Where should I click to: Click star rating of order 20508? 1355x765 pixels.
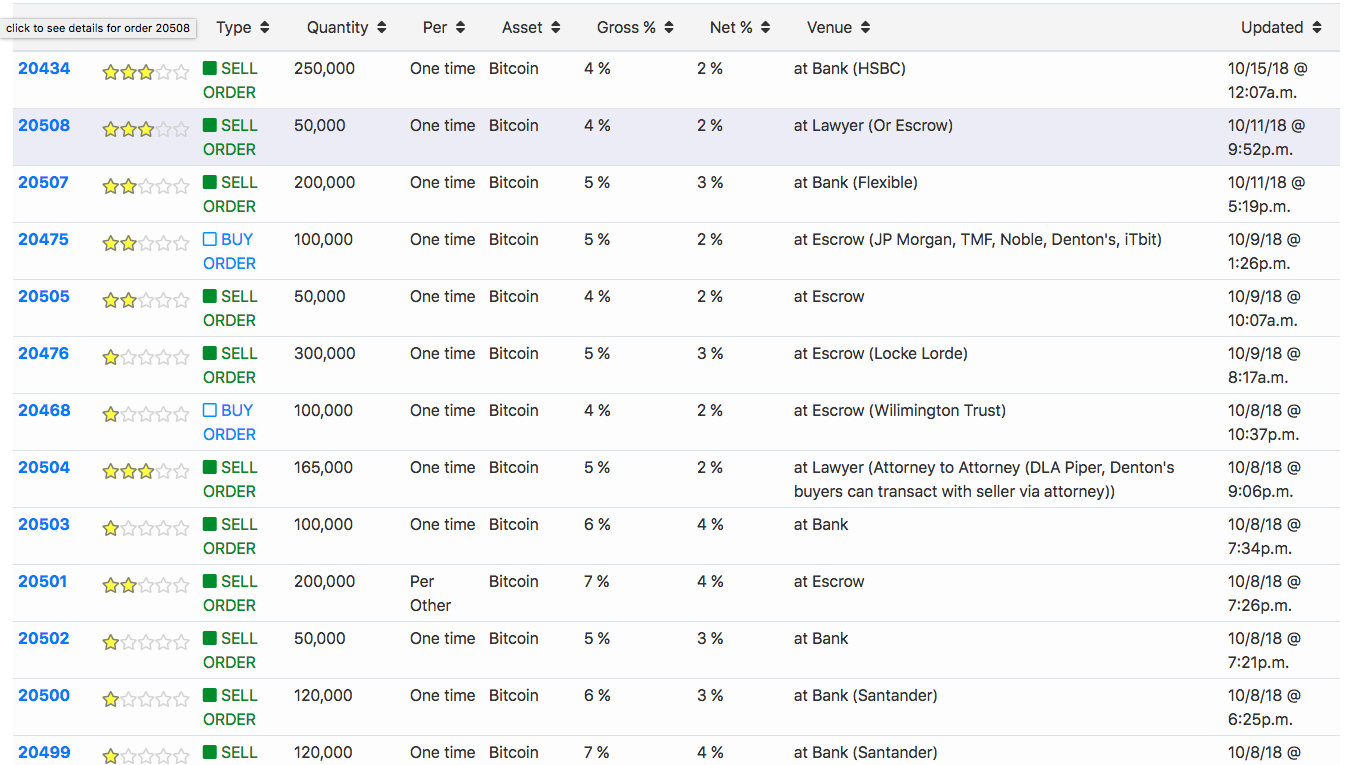[145, 129]
